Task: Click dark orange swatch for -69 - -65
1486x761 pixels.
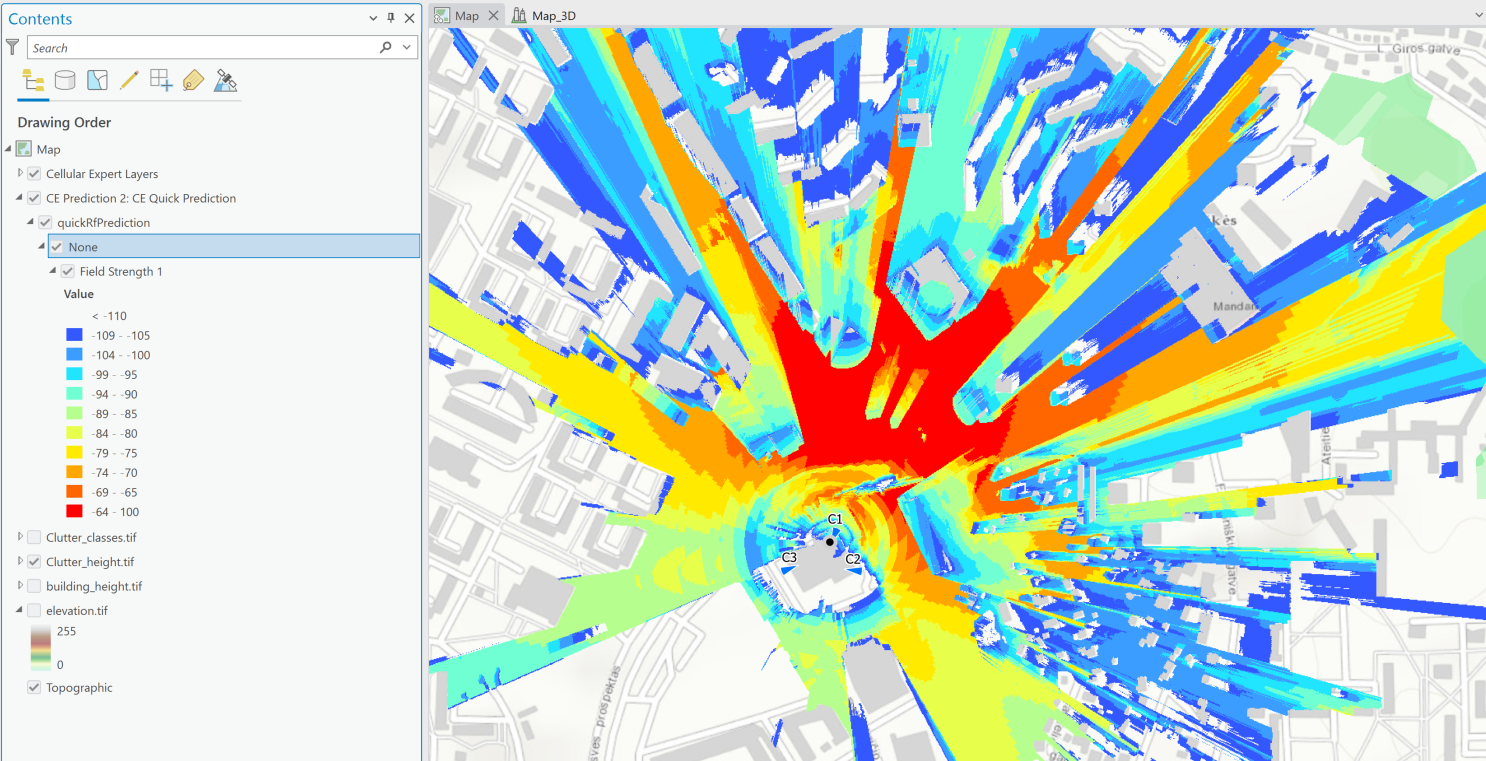Action: pyautogui.click(x=74, y=492)
